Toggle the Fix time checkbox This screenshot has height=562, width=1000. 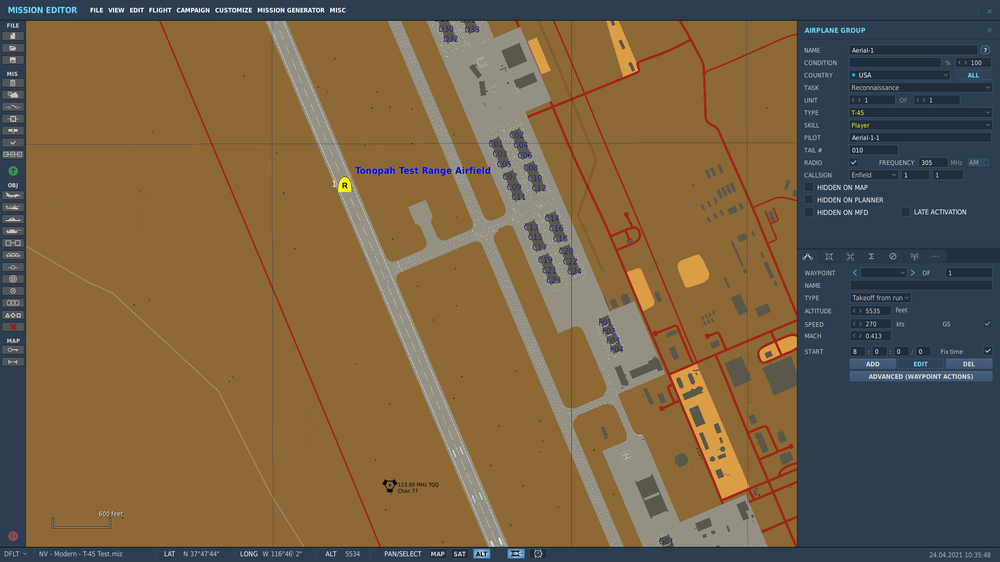[x=987, y=351]
